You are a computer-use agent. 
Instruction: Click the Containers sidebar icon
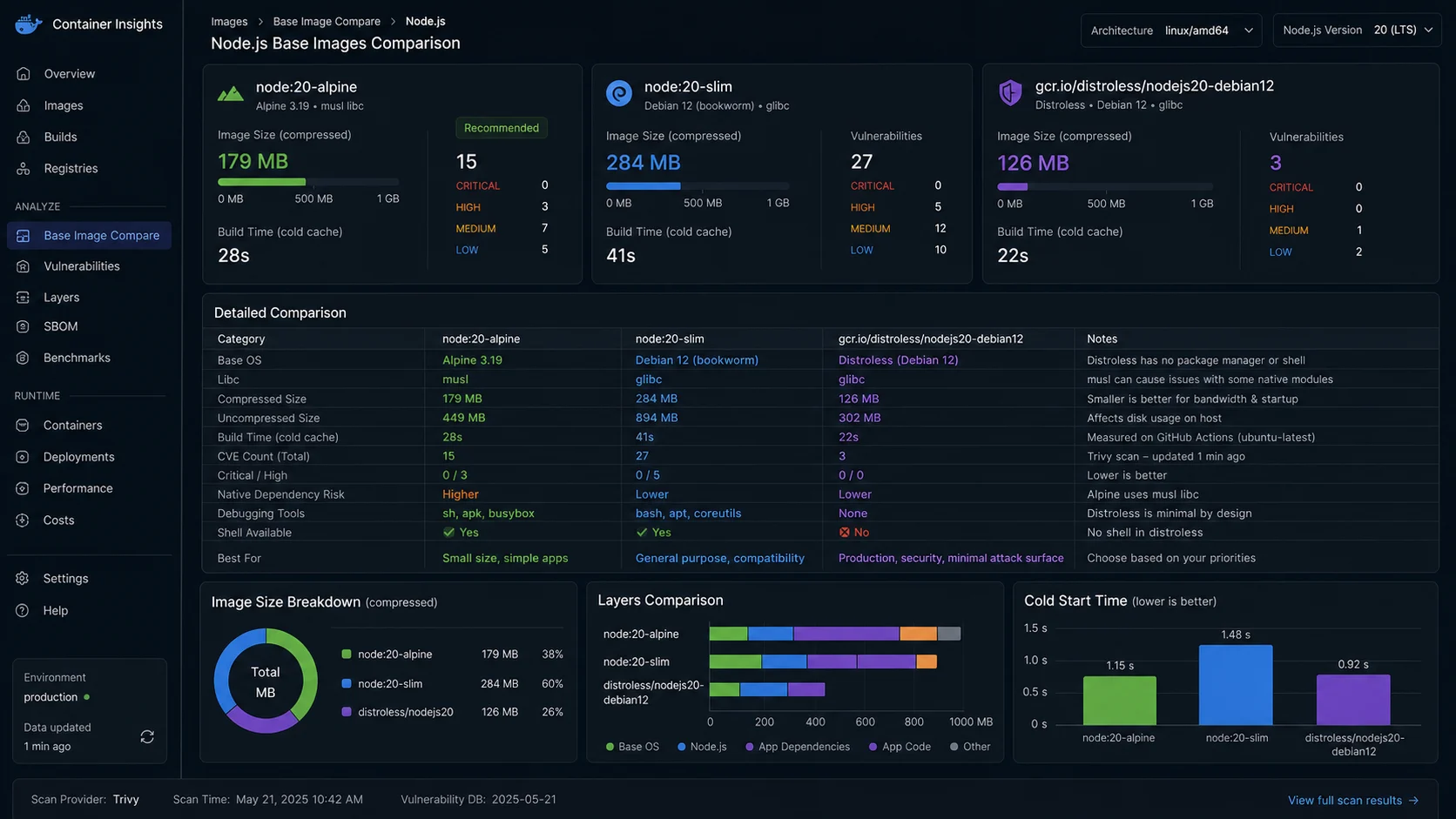[24, 426]
